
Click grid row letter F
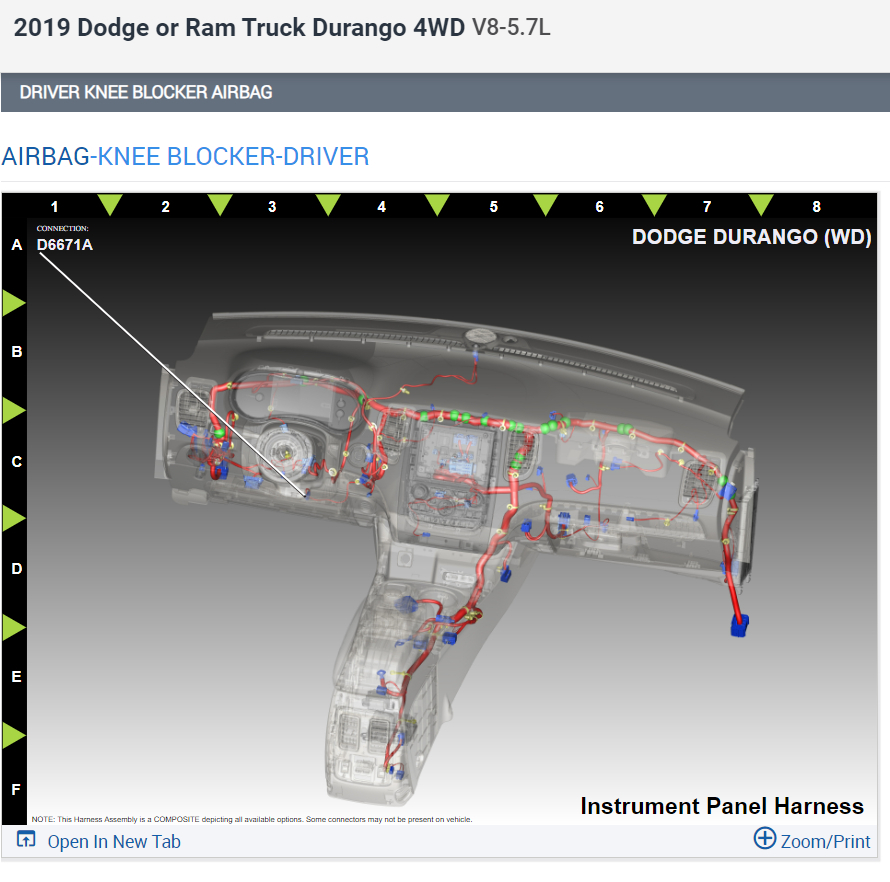tap(16, 789)
